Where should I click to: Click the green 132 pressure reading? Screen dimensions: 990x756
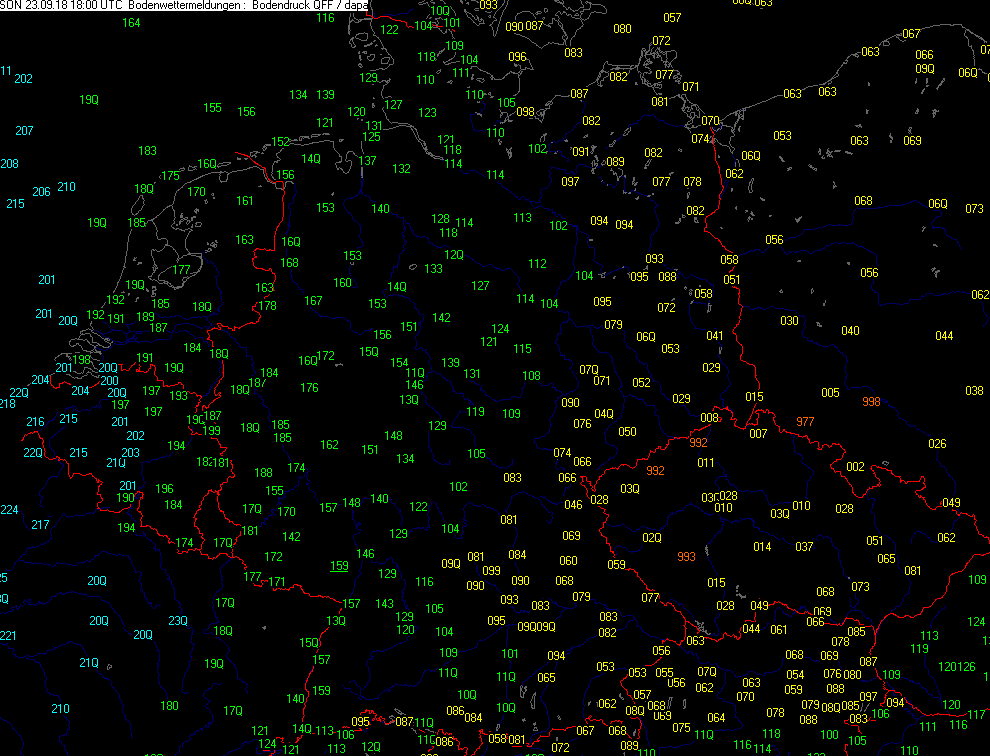pos(401,169)
